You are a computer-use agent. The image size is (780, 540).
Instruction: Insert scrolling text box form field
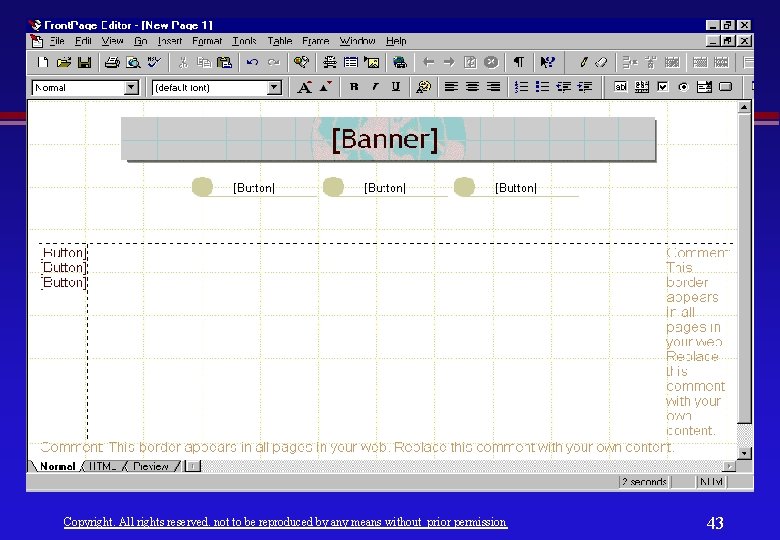(641, 87)
